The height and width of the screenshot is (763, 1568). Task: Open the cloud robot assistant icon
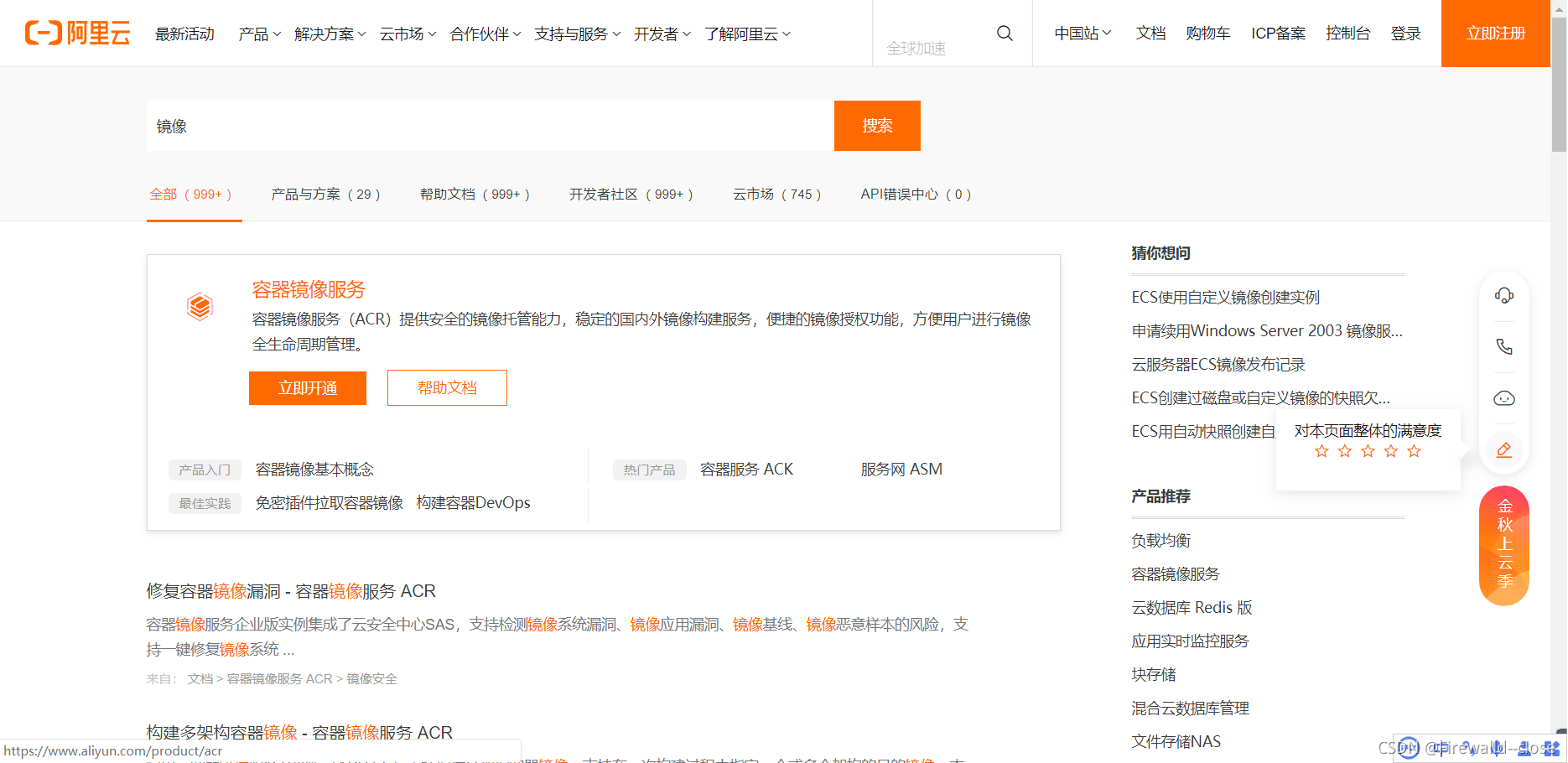[x=1504, y=398]
